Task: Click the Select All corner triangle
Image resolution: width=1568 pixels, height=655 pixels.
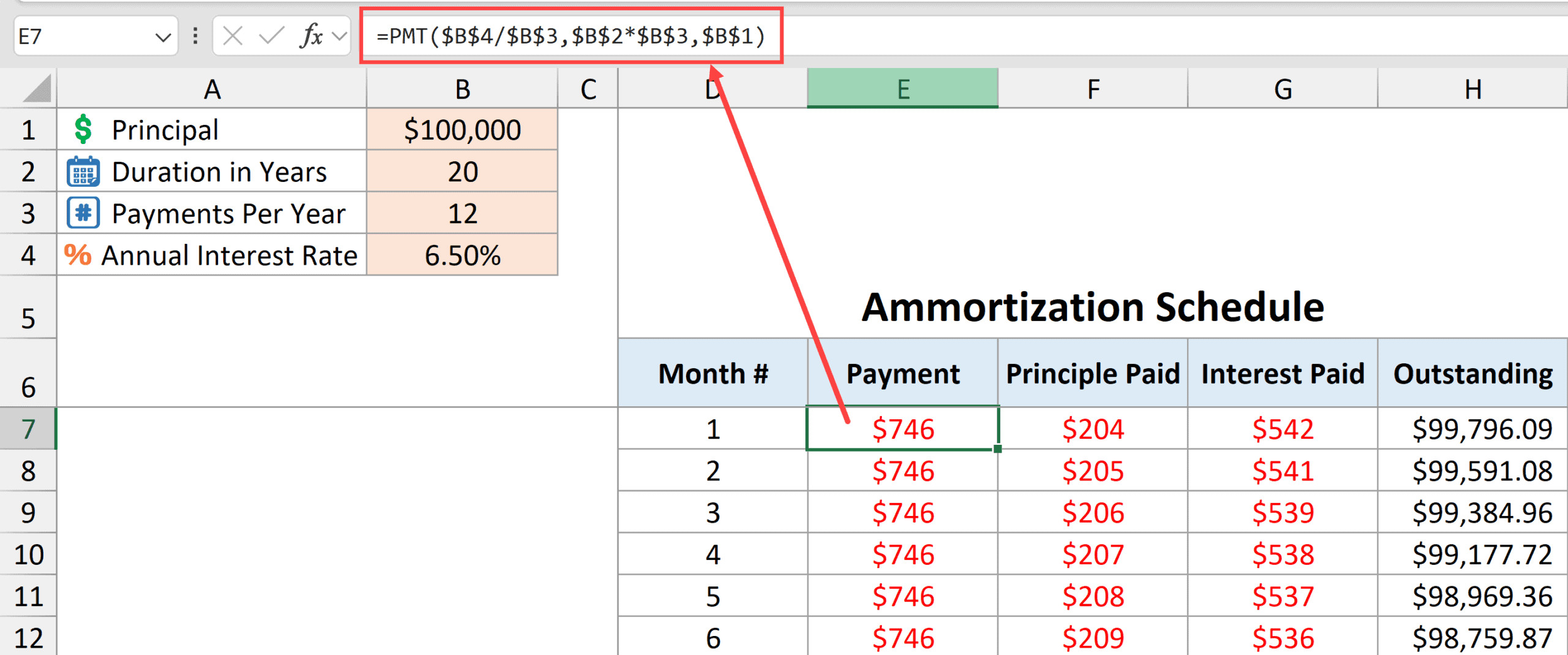Action: 37,89
